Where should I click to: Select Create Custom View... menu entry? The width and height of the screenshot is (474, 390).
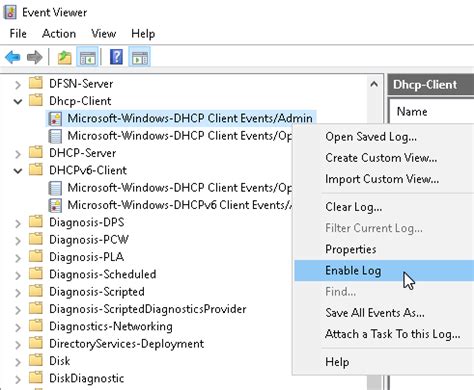pyautogui.click(x=384, y=158)
